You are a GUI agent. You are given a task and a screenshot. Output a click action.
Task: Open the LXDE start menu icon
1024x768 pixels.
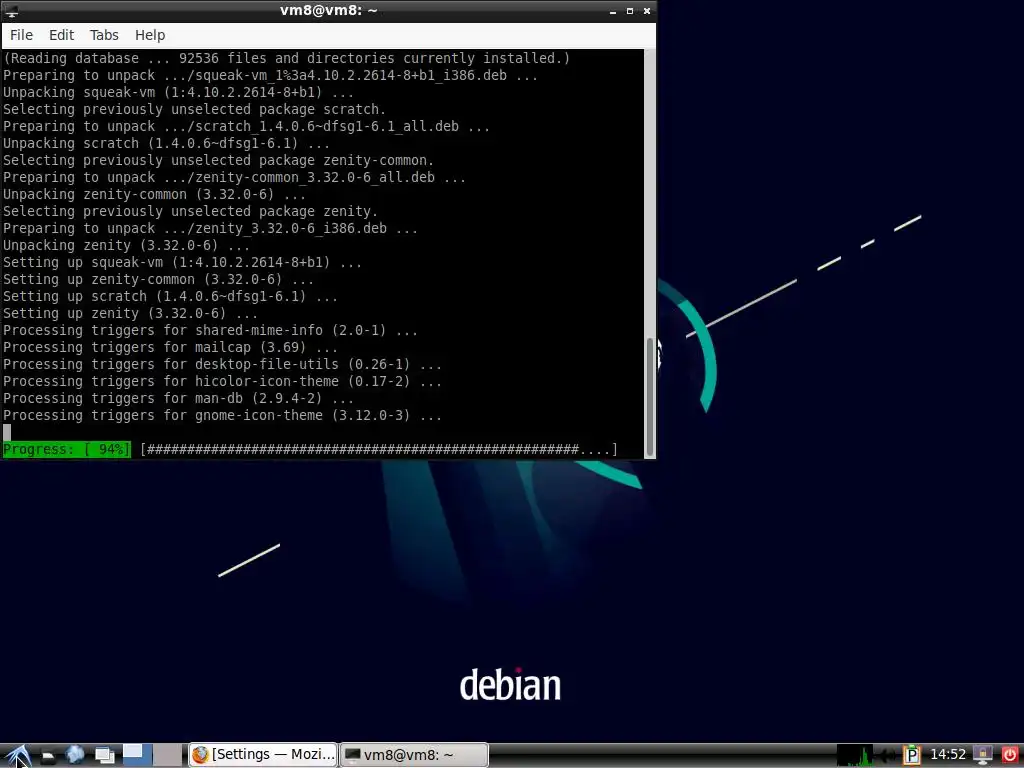[18, 756]
